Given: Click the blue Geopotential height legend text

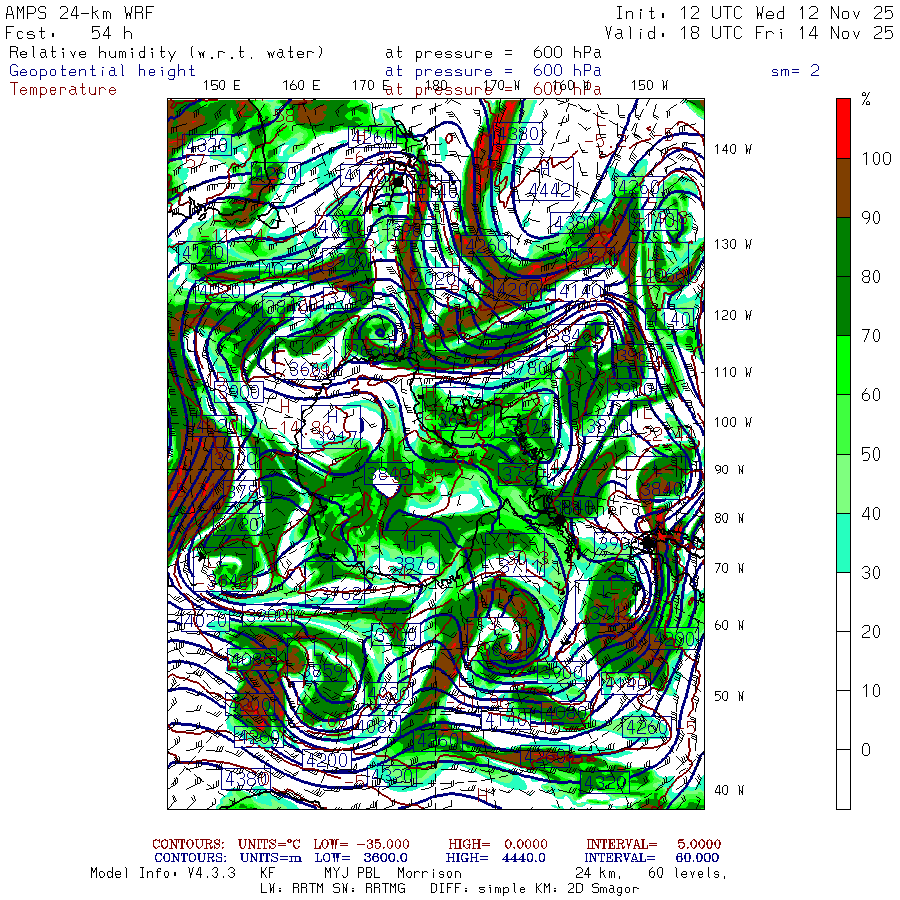Looking at the screenshot, I should tap(103, 71).
